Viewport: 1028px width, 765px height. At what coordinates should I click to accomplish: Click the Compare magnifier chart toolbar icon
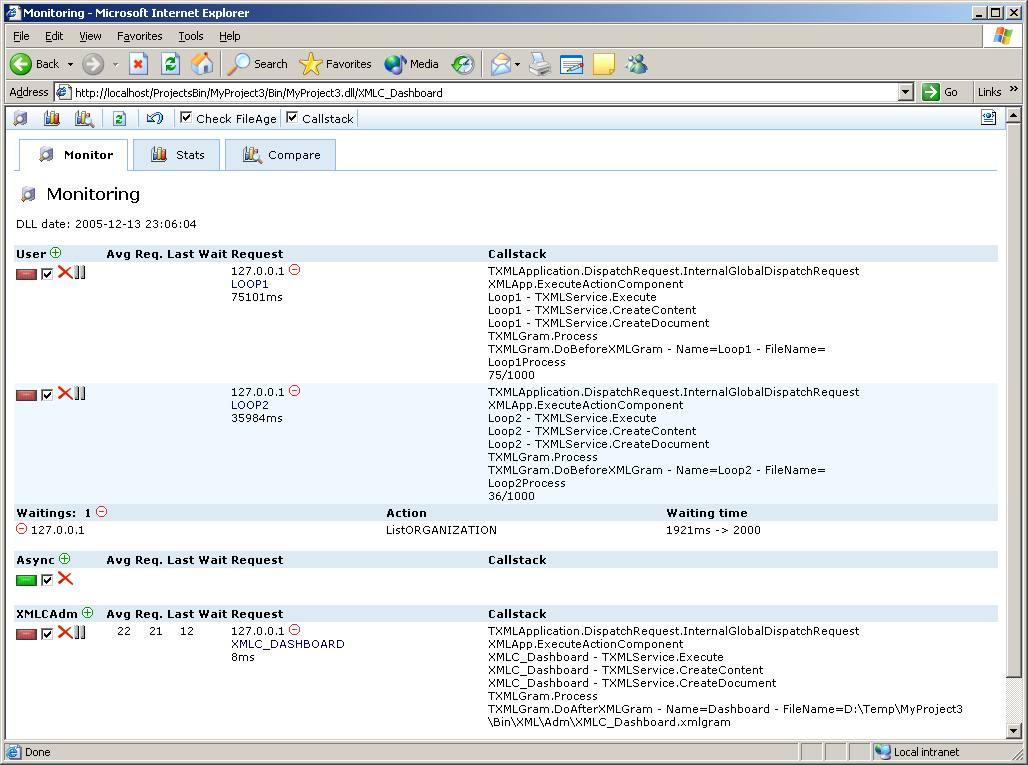[x=84, y=118]
